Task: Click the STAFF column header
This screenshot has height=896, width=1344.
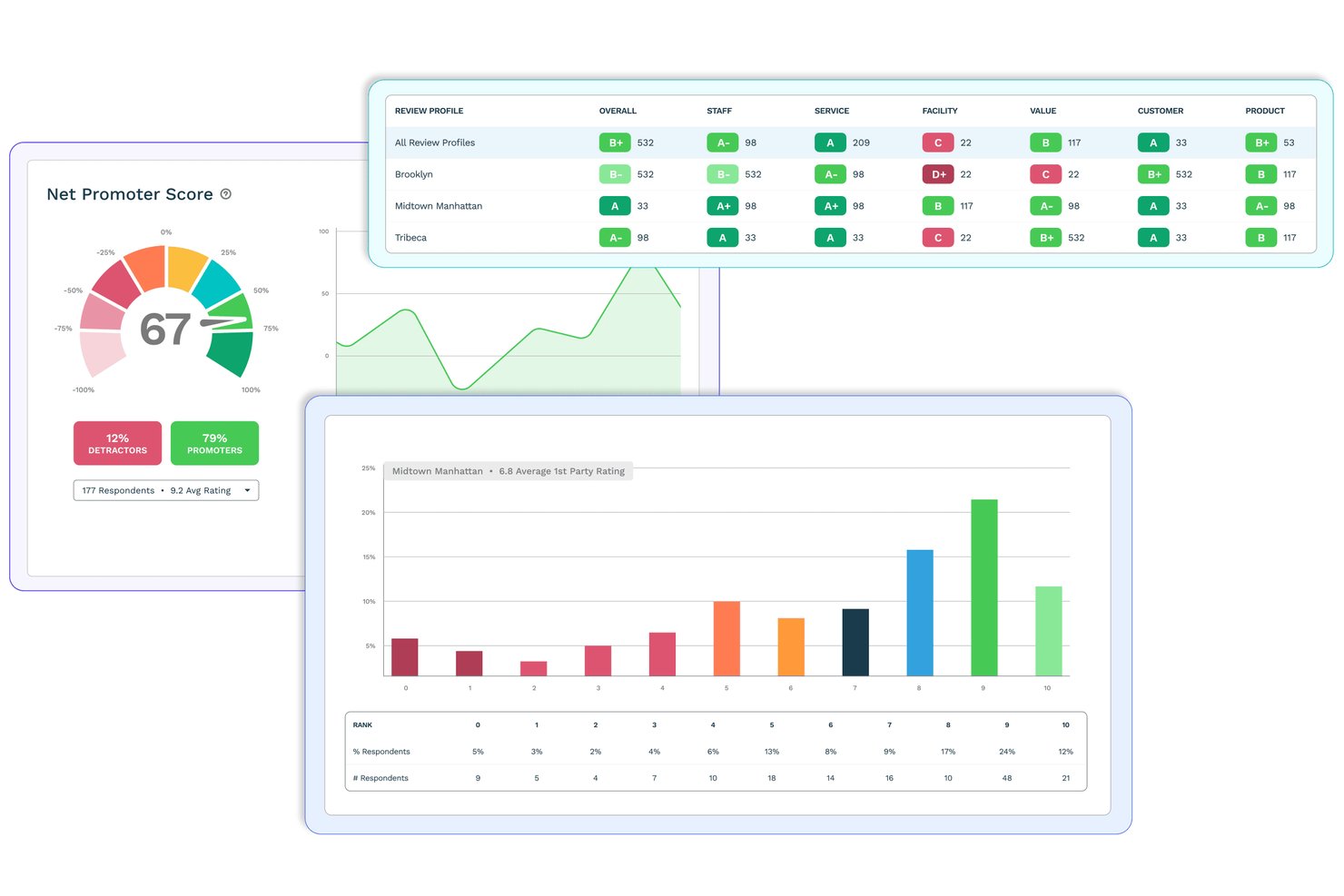Action: 719,111
